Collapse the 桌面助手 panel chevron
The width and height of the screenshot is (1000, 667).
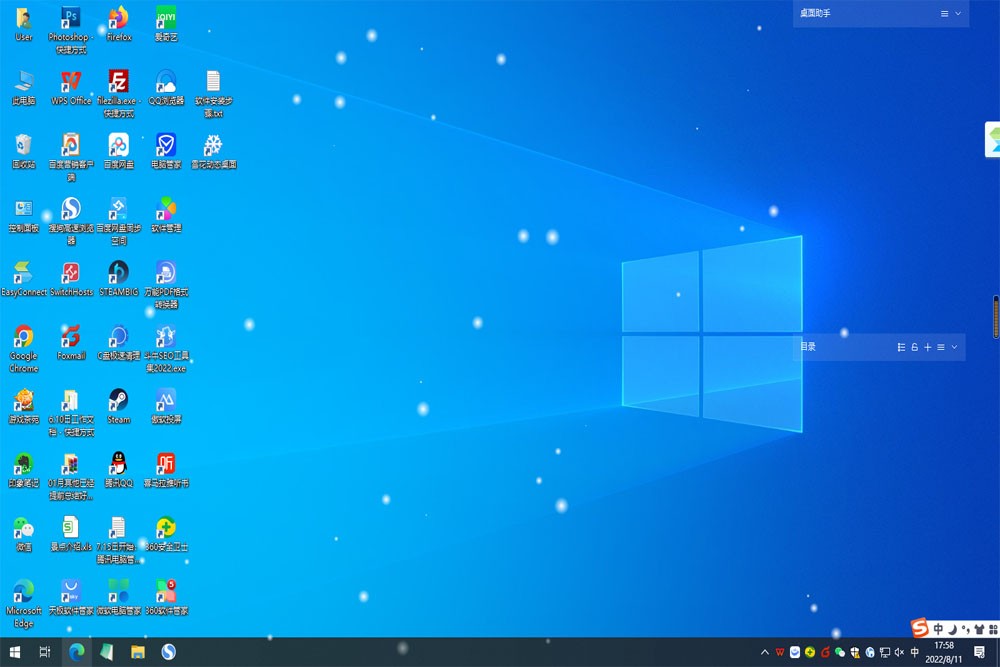[x=958, y=13]
